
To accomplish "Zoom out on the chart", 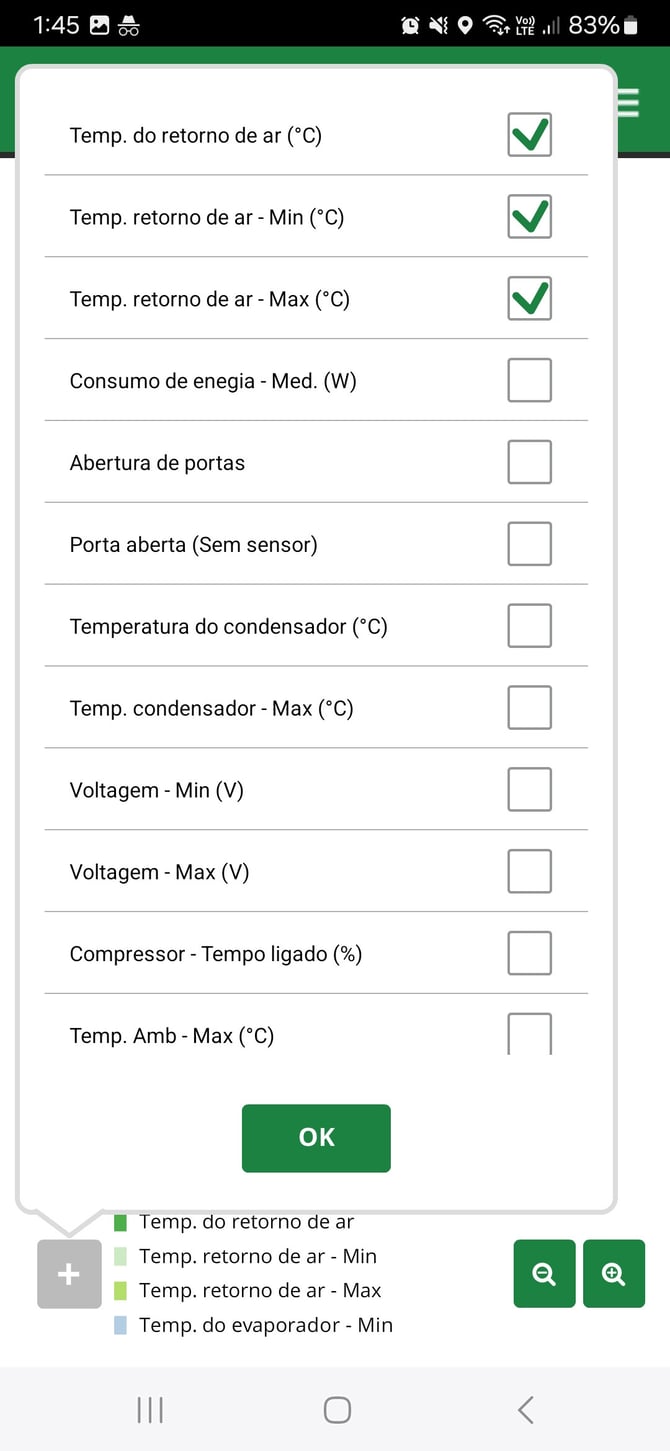I will pos(544,1273).
